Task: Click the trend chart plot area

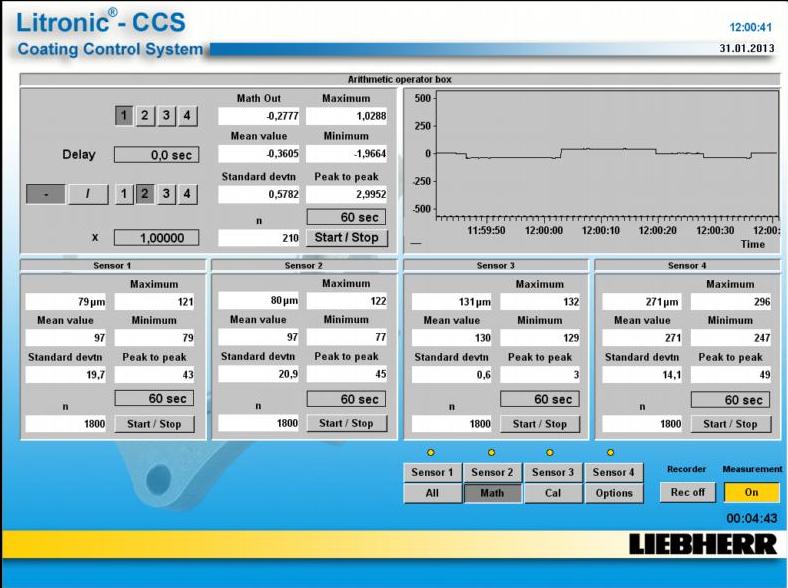Action: pos(607,153)
